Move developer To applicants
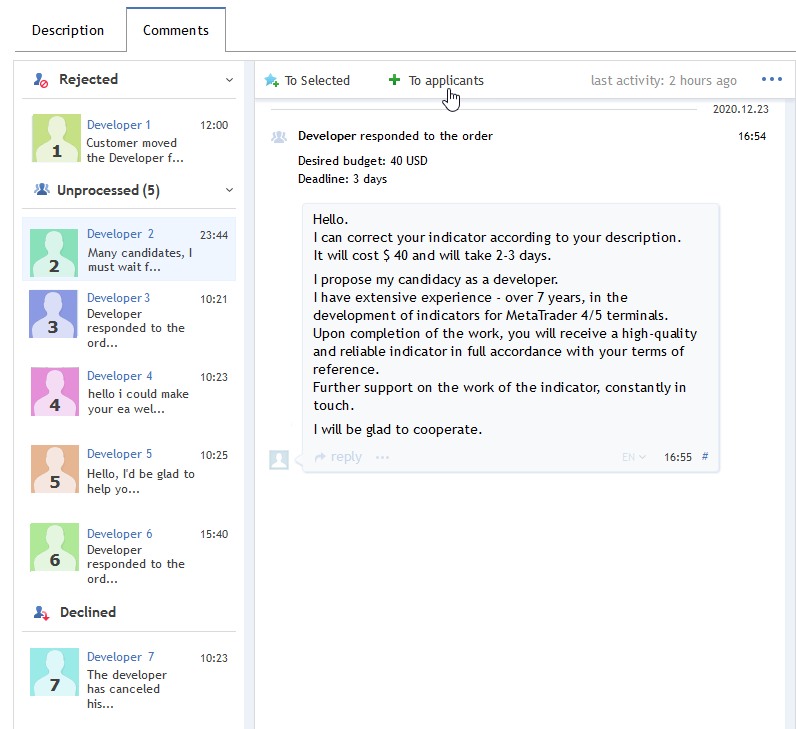 pyautogui.click(x=446, y=81)
